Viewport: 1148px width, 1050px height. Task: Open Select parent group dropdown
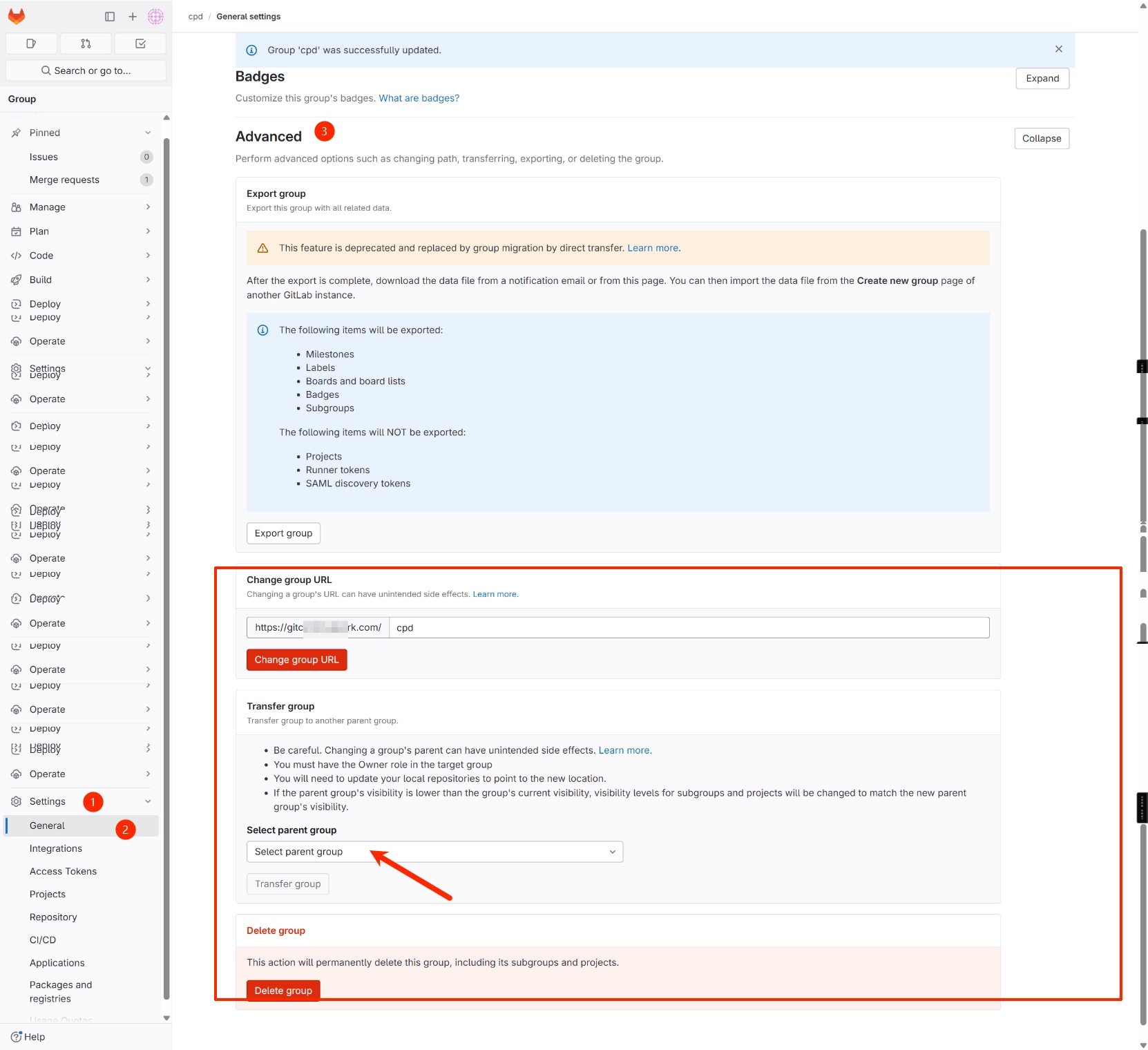(x=434, y=852)
